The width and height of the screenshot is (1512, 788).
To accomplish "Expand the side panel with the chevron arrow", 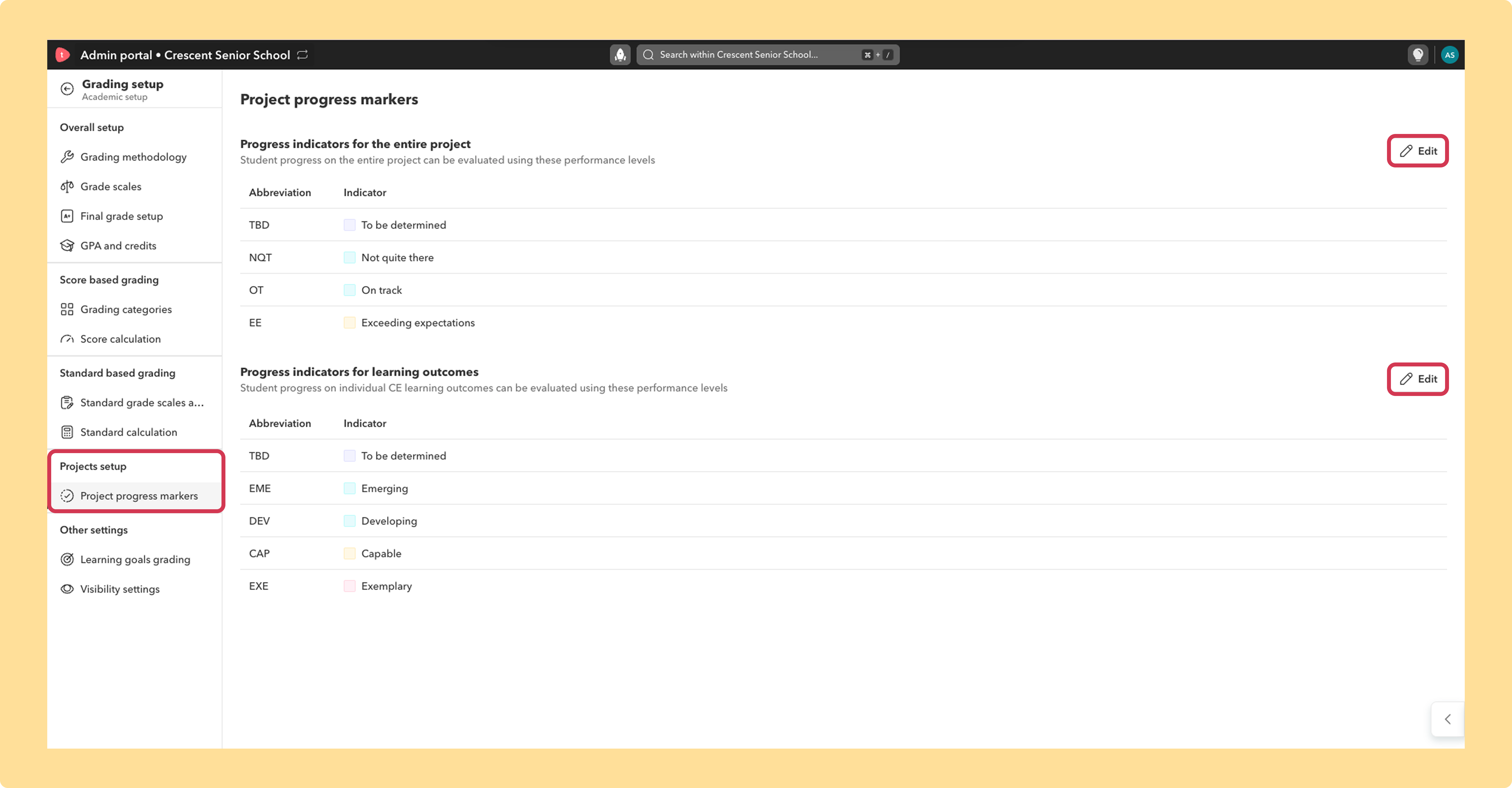I will pyautogui.click(x=1448, y=719).
